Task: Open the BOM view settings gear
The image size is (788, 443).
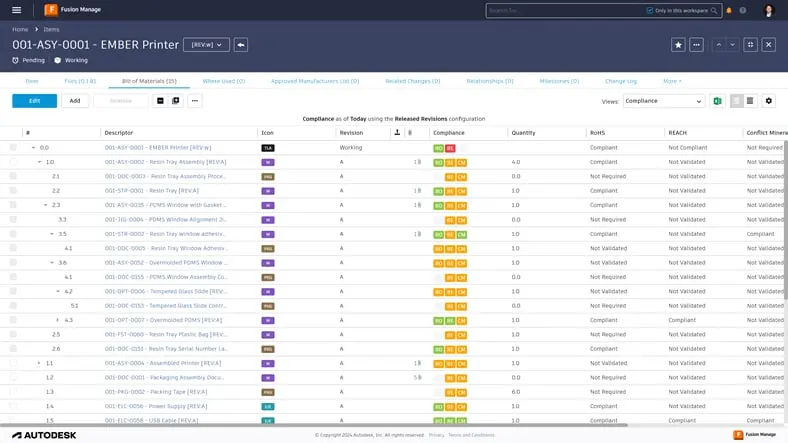Action: (768, 101)
